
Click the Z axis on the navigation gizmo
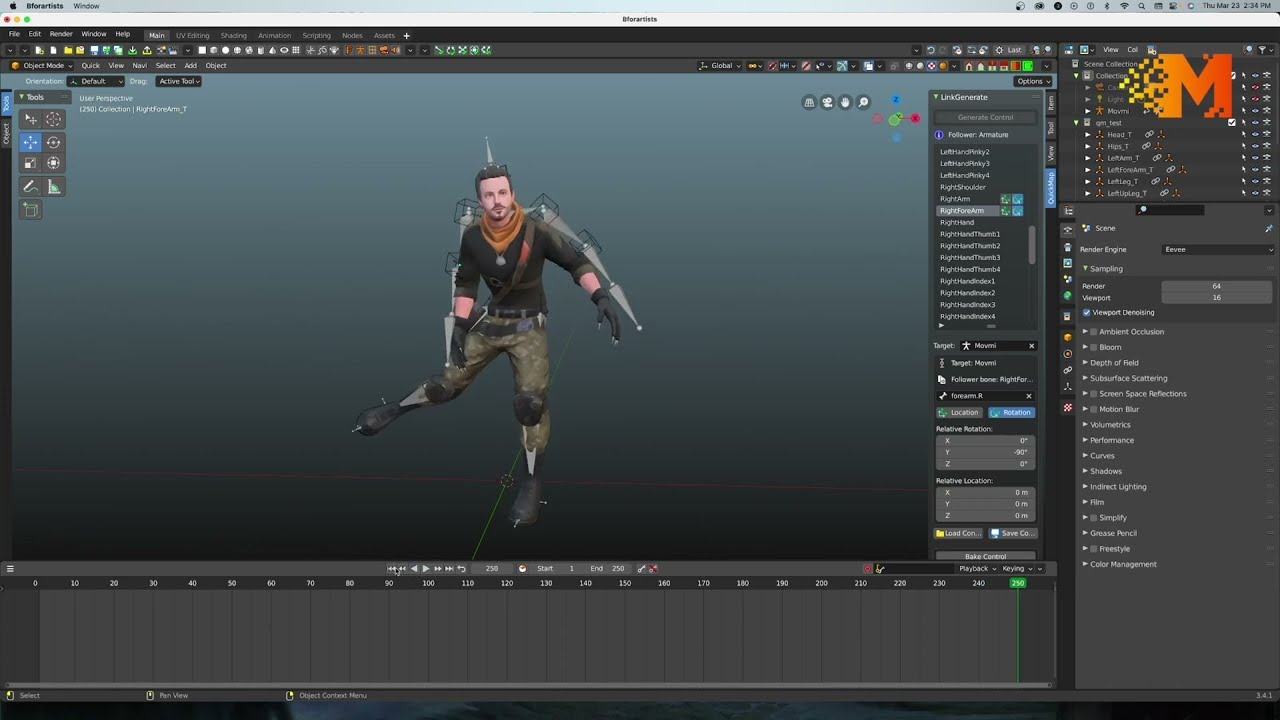896,100
